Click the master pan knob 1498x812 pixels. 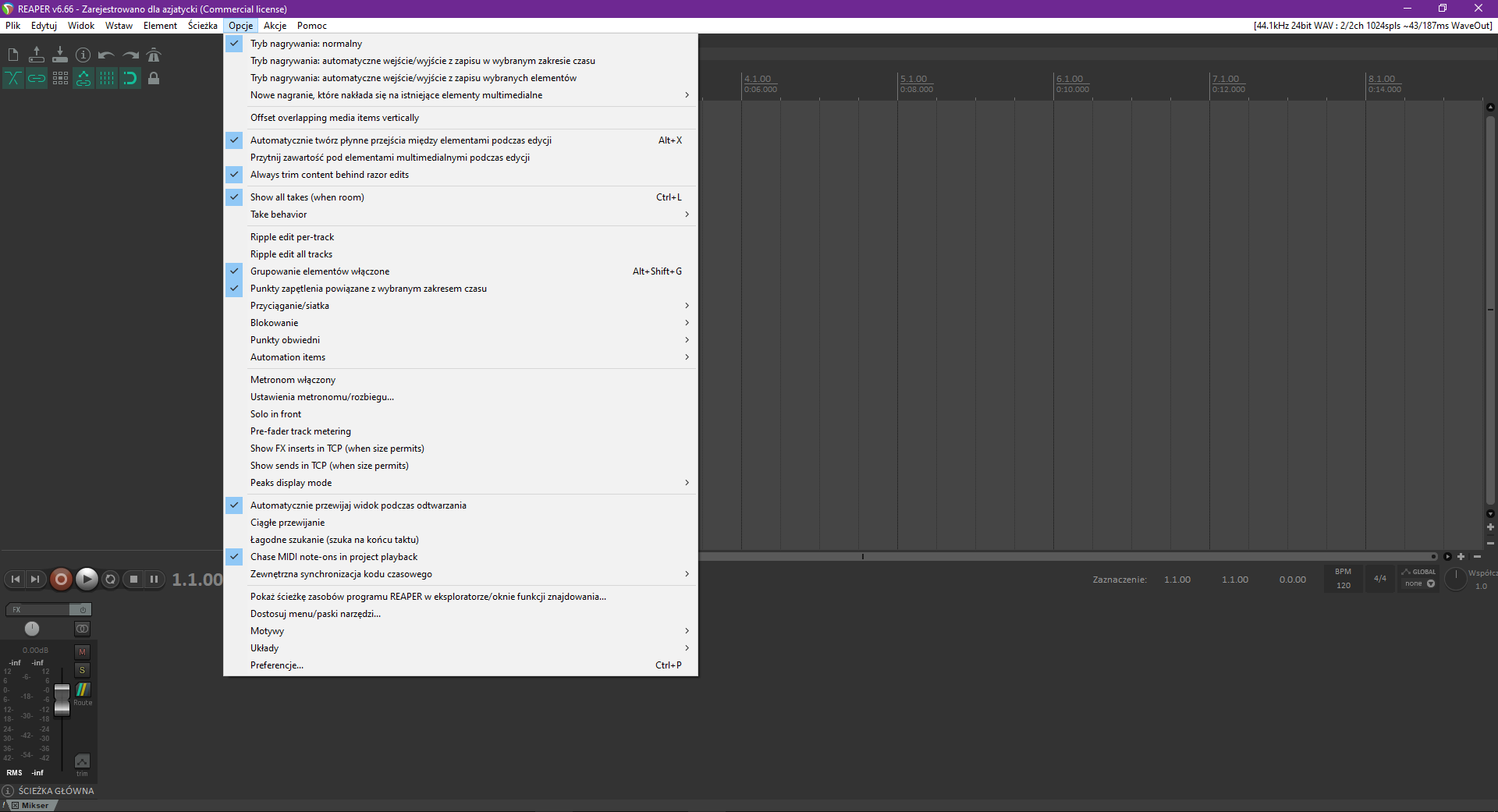[x=32, y=629]
